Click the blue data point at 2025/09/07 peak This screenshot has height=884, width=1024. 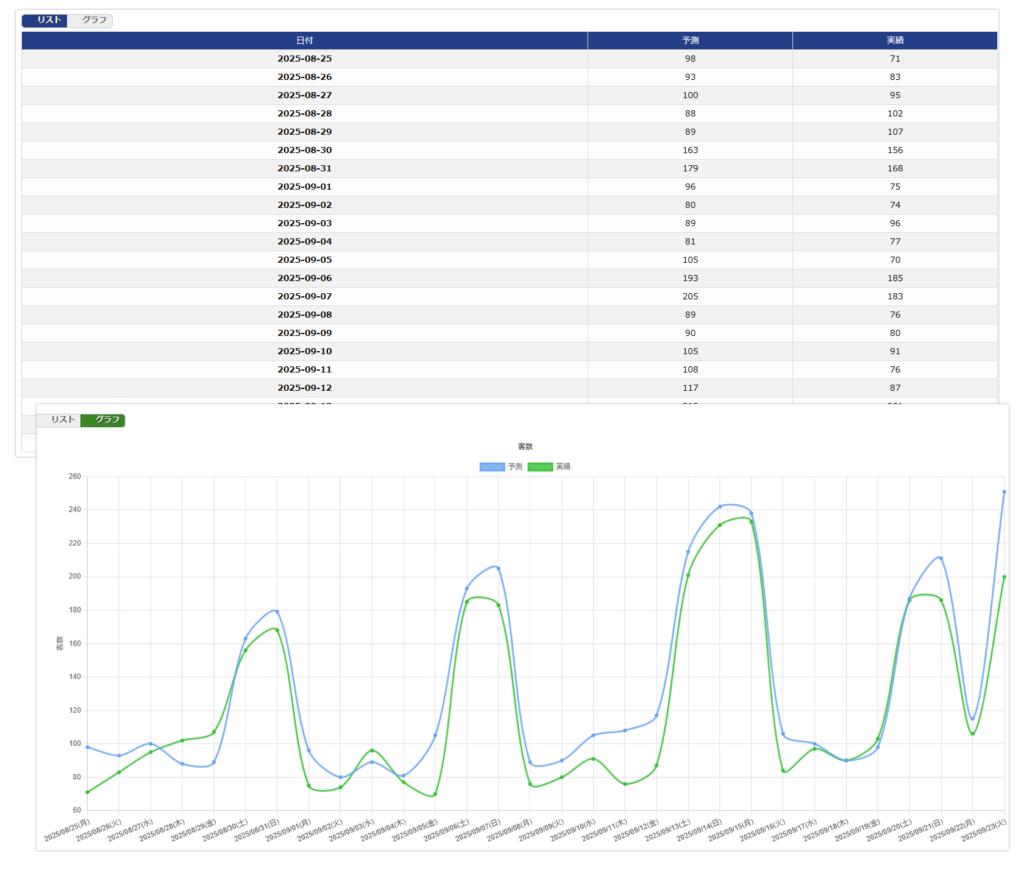pyautogui.click(x=498, y=568)
